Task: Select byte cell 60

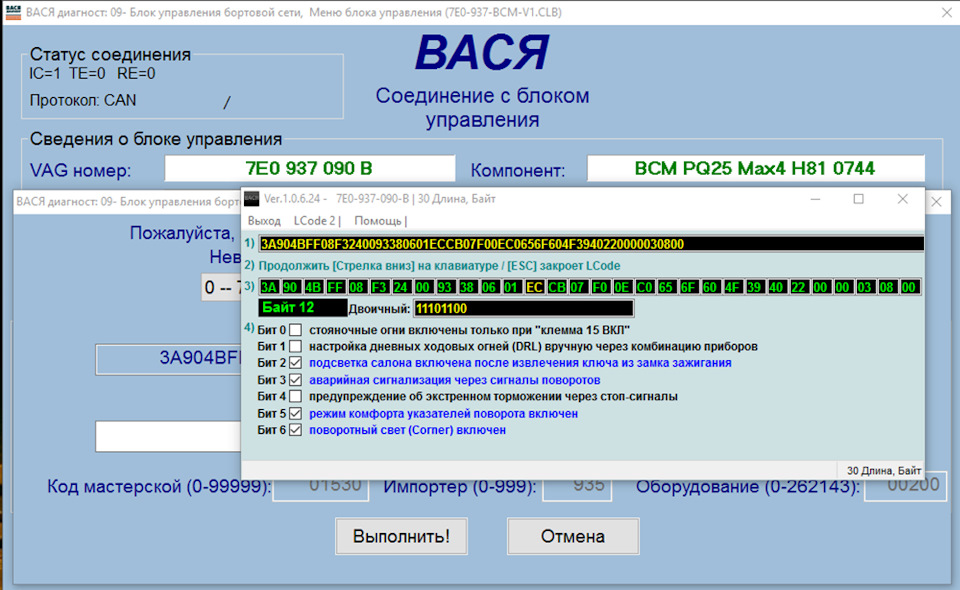Action: pyautogui.click(x=710, y=287)
